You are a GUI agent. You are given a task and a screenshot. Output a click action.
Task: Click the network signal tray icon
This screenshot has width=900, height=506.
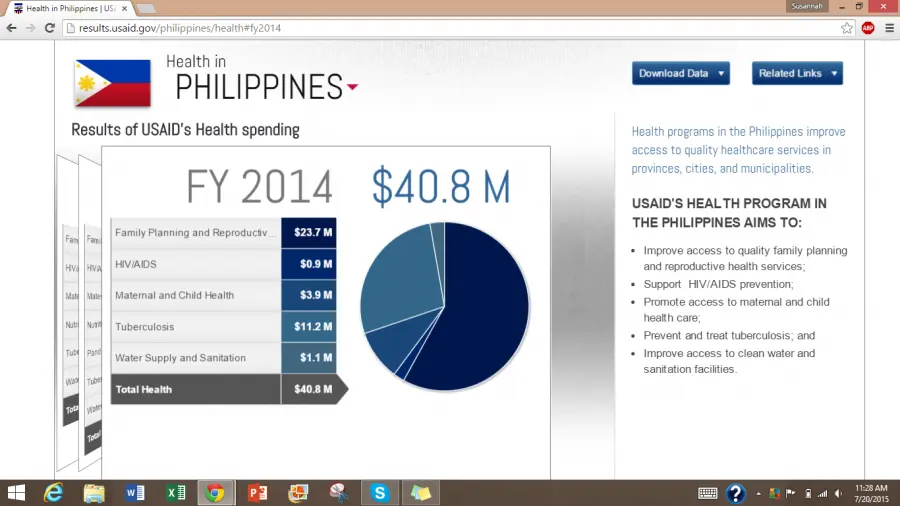[823, 493]
